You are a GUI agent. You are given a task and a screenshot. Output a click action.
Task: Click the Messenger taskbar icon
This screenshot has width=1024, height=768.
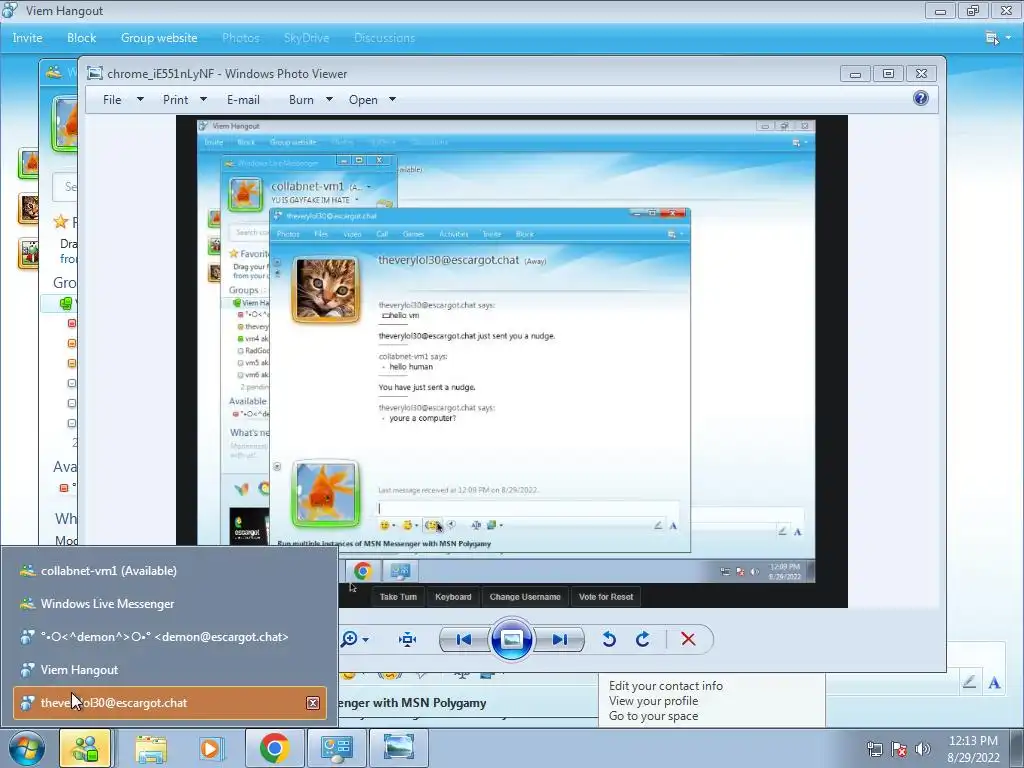[85, 748]
